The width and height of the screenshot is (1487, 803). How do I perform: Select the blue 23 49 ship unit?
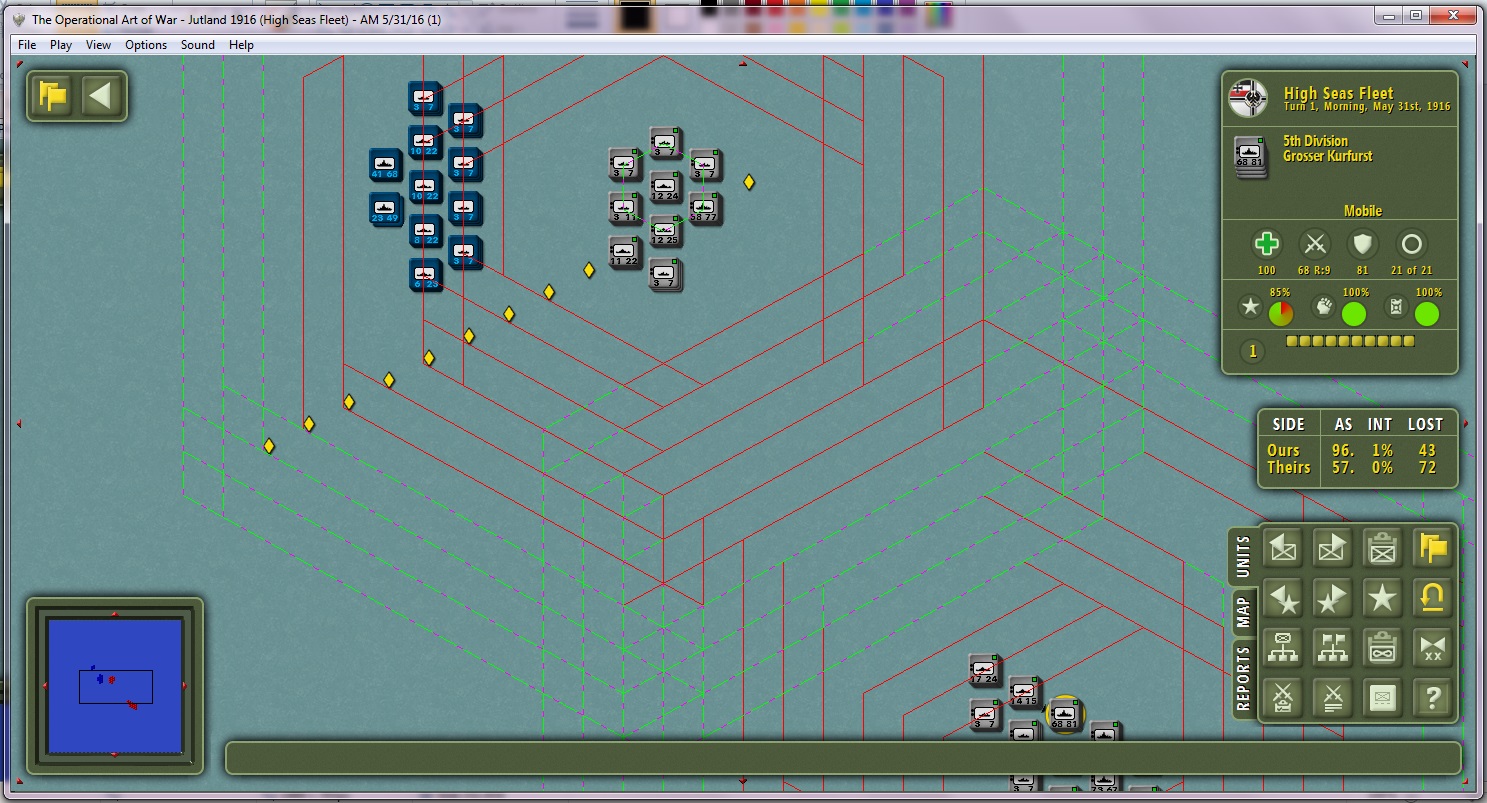(x=385, y=209)
